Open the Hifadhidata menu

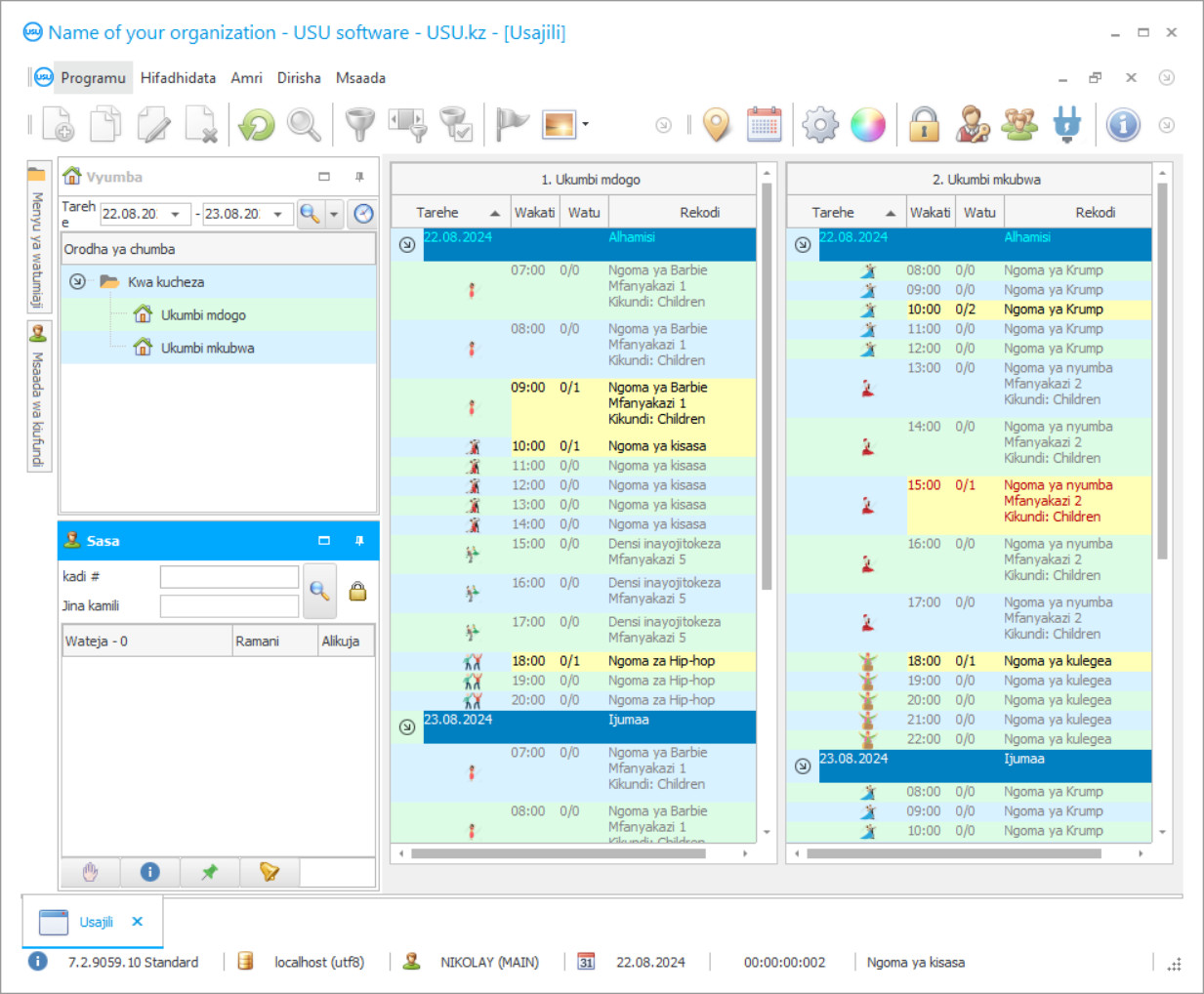(x=178, y=78)
